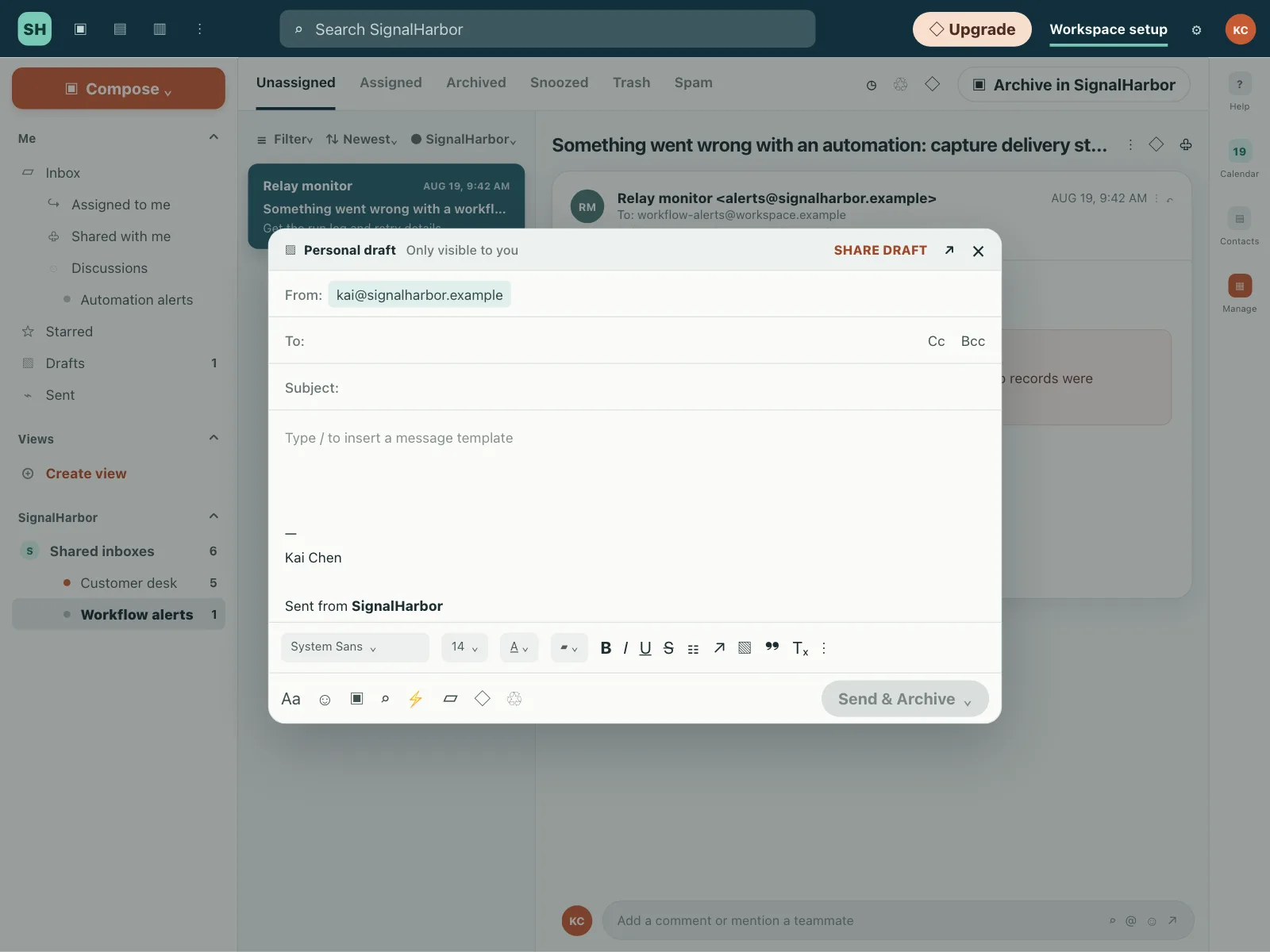This screenshot has width=1270, height=952.
Task: Collapse the SignalHarbor sidebar section
Action: (214, 516)
